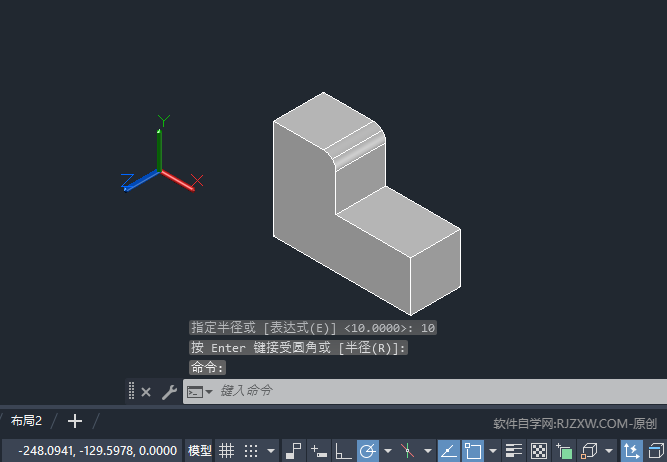
Task: Open recent commands list icon
Action: (200, 391)
